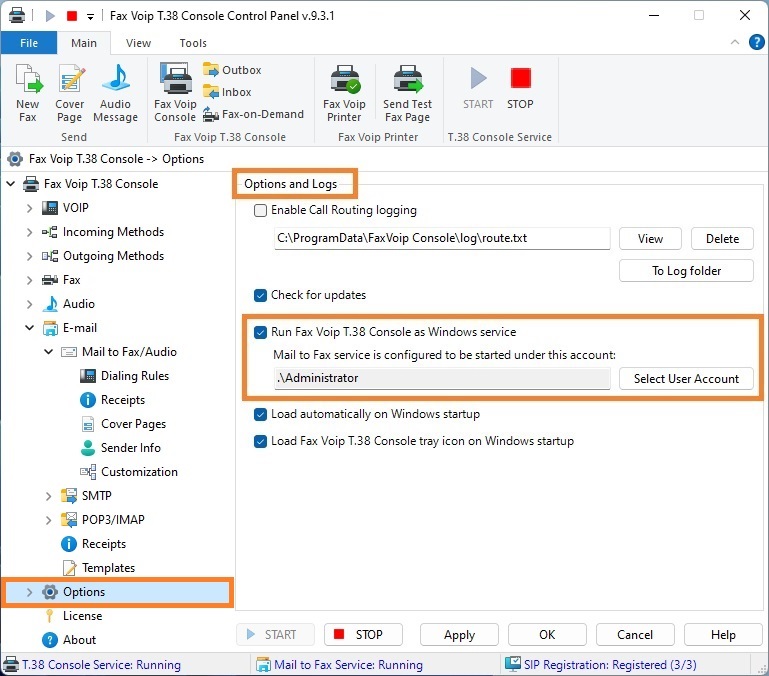Click the ribbon START service button

point(478,88)
